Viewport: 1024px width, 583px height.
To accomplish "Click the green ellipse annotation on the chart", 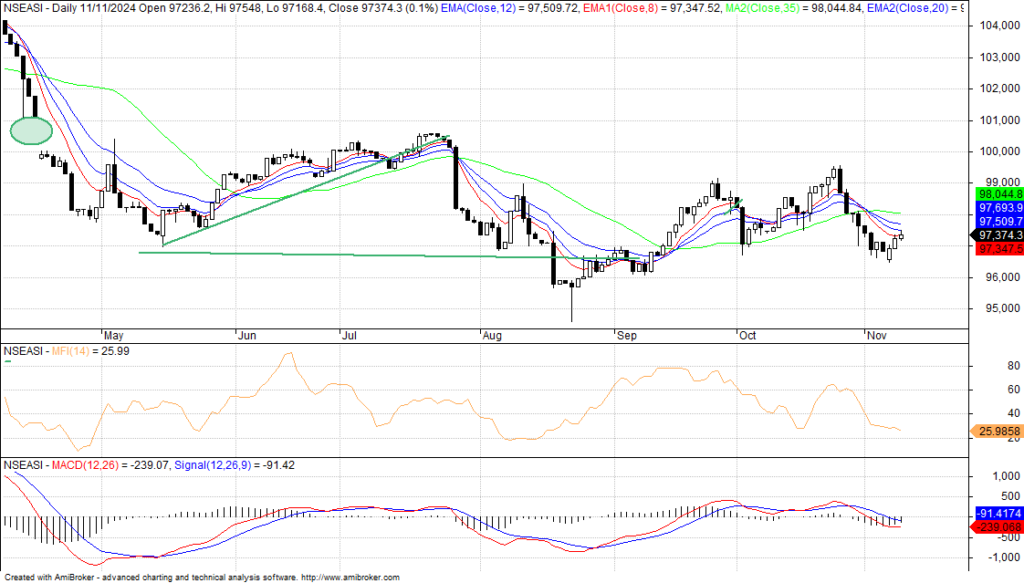I will point(30,130).
